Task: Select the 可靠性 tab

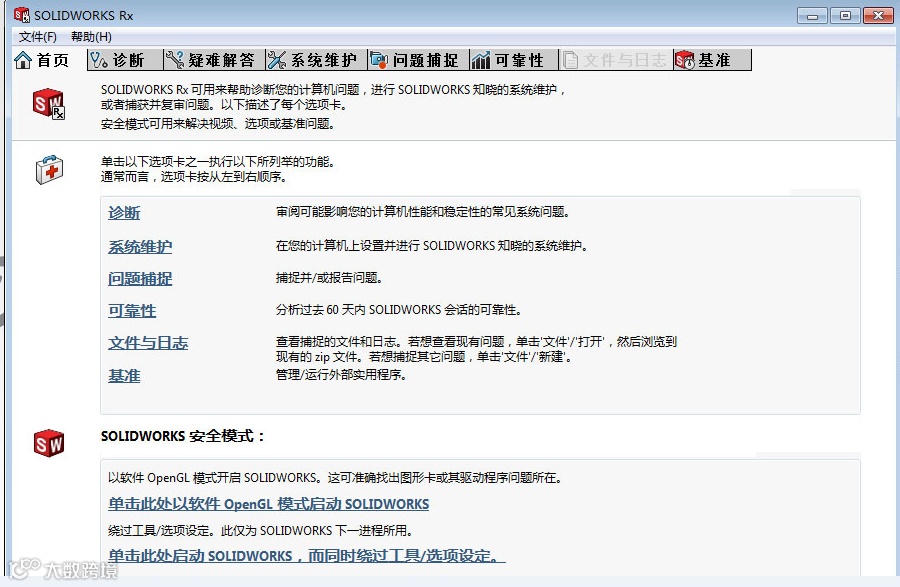Action: (x=514, y=60)
